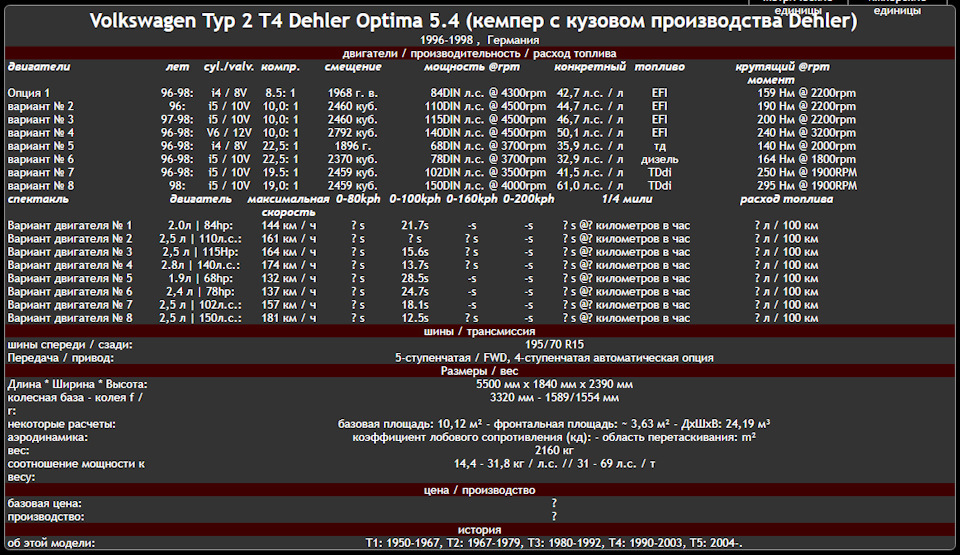Click the 'мощность @rpm' column header
Image resolution: width=960 pixels, height=555 pixels.
[472, 67]
